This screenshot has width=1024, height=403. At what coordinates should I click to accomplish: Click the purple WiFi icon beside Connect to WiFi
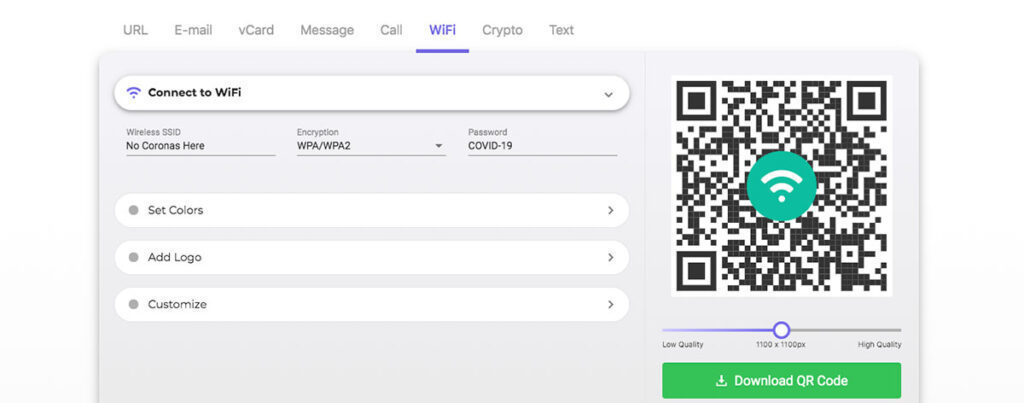point(133,93)
